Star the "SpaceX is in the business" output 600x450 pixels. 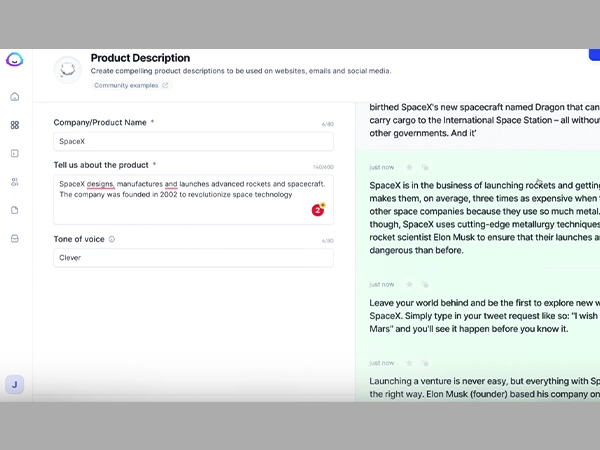point(409,167)
